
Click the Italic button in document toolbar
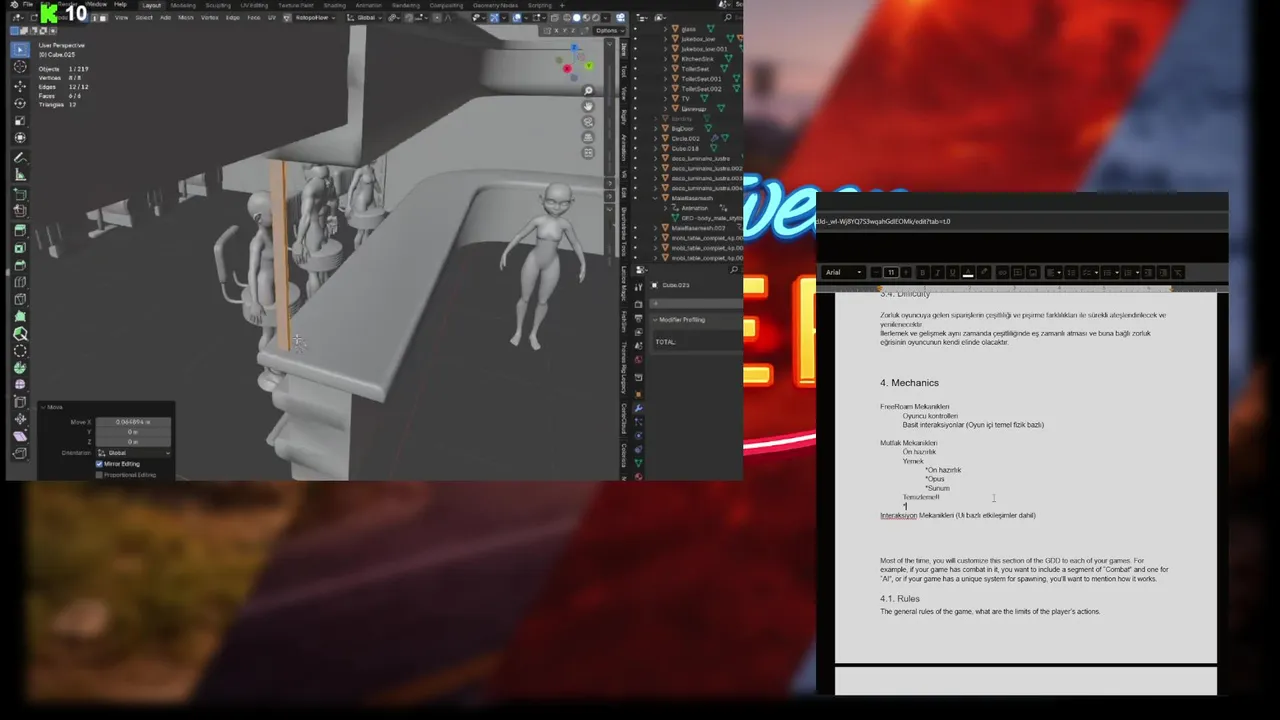point(937,272)
